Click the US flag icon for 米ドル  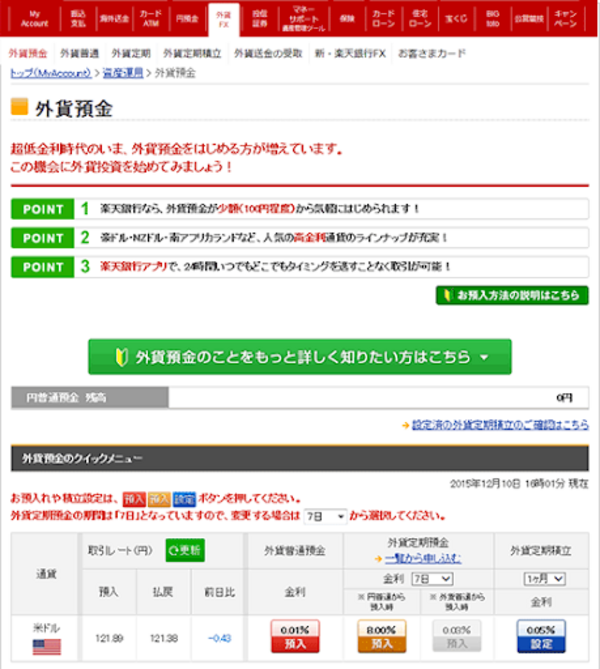coord(47,646)
